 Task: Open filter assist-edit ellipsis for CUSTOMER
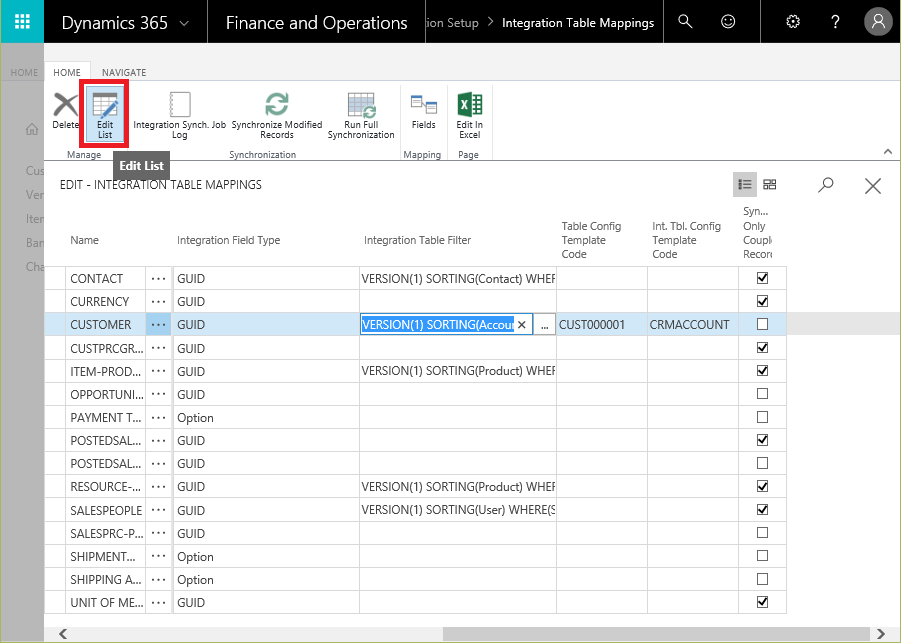(544, 325)
